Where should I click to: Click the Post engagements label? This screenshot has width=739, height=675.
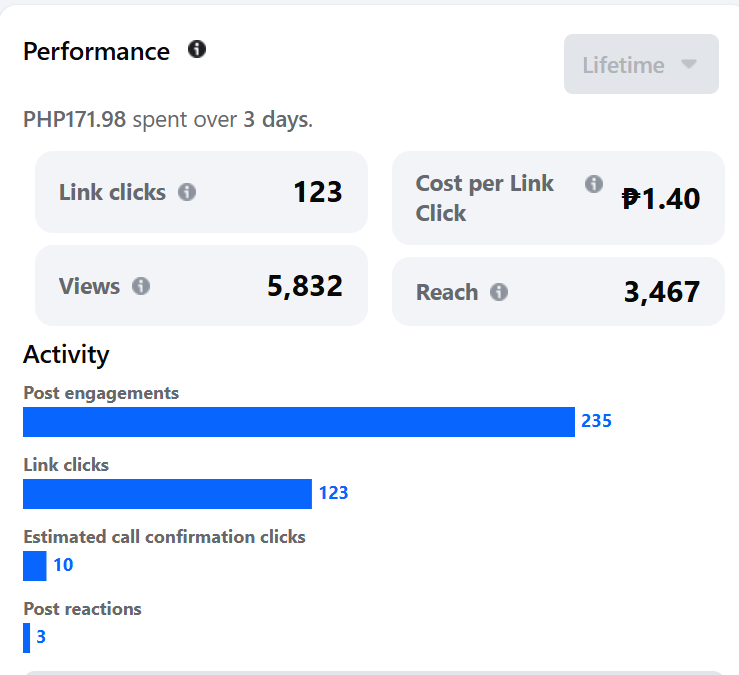pos(101,393)
